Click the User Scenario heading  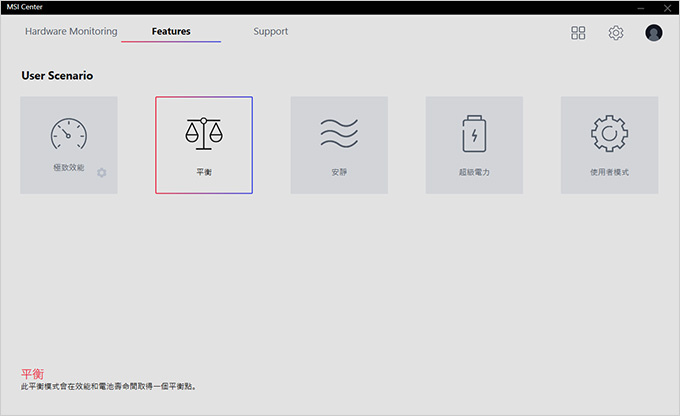[x=57, y=75]
